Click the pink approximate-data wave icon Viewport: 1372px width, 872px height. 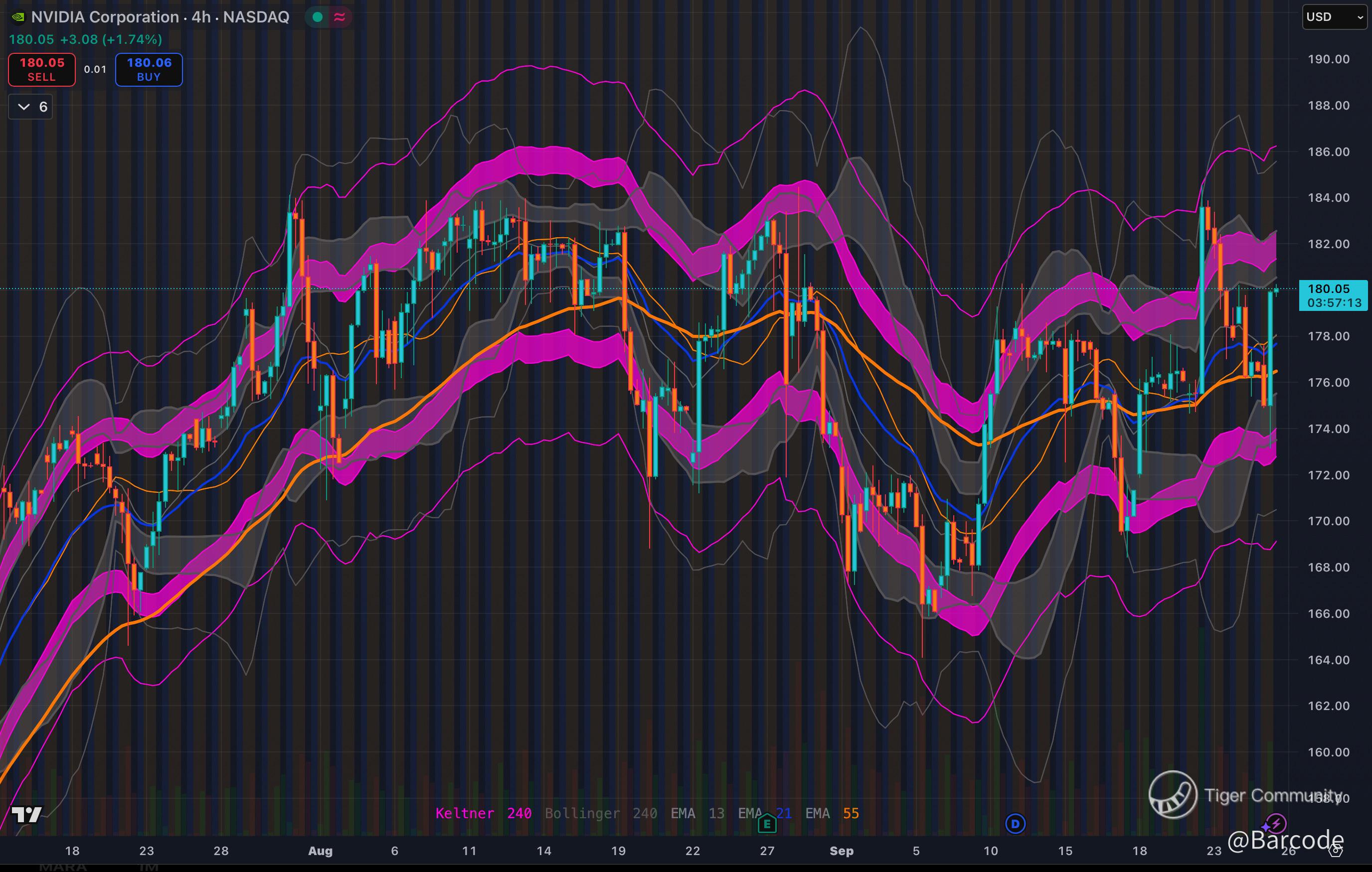340,17
